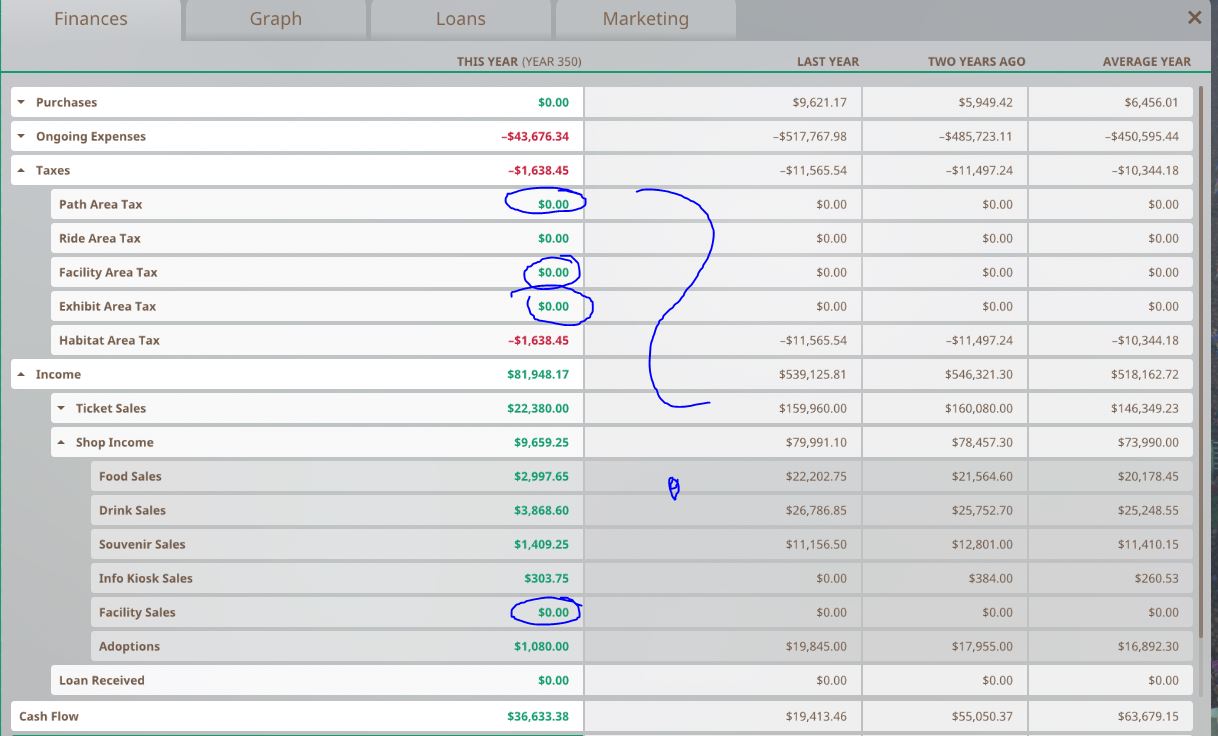
Task: Click the Ride Area Tax label
Action: coord(100,238)
